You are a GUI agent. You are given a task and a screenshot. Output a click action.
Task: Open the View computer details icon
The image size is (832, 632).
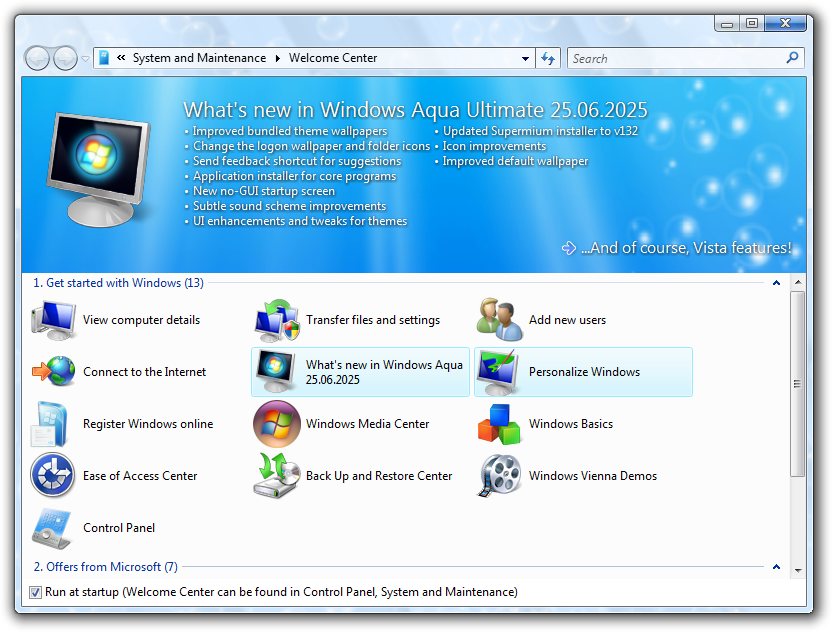(x=53, y=320)
